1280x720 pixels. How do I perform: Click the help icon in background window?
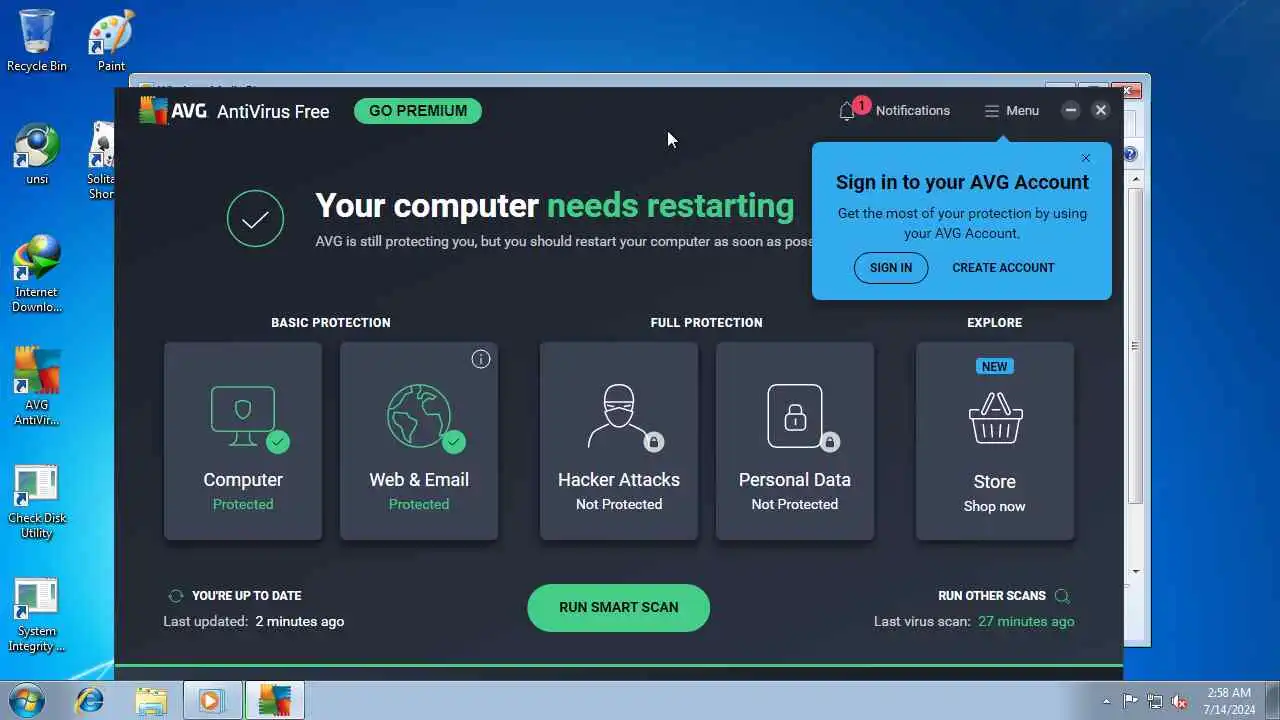pos(1131,154)
